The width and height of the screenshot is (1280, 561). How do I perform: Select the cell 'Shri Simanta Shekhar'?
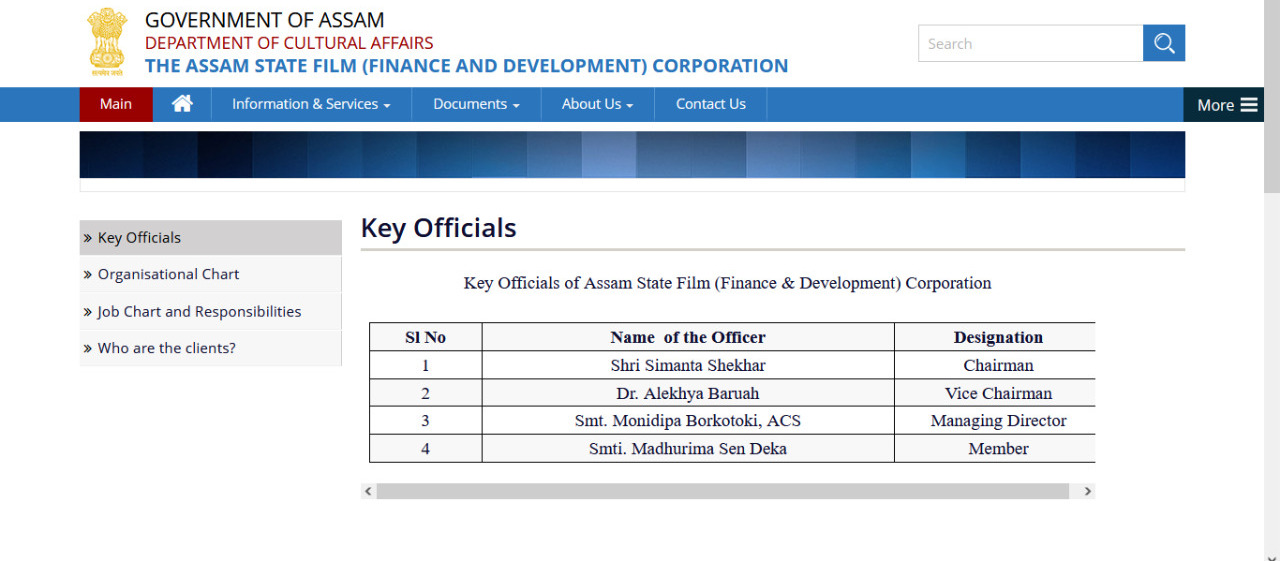688,365
